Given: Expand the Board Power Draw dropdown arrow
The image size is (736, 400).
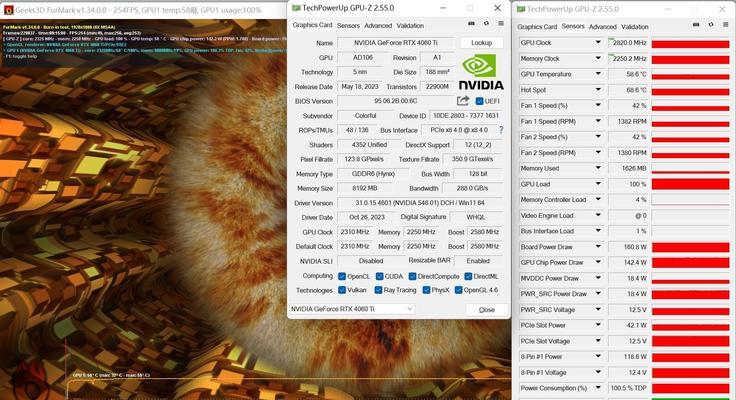Looking at the screenshot, I should pos(598,246).
